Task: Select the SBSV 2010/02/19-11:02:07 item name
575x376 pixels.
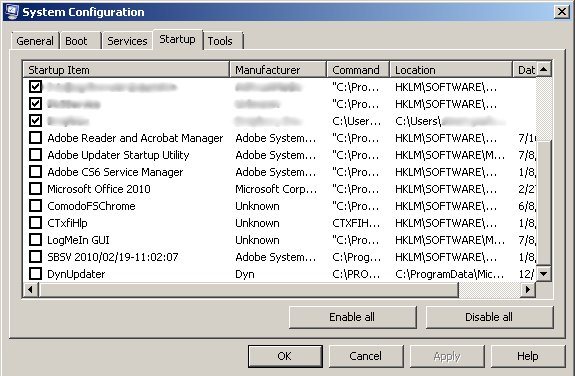Action: [113, 257]
